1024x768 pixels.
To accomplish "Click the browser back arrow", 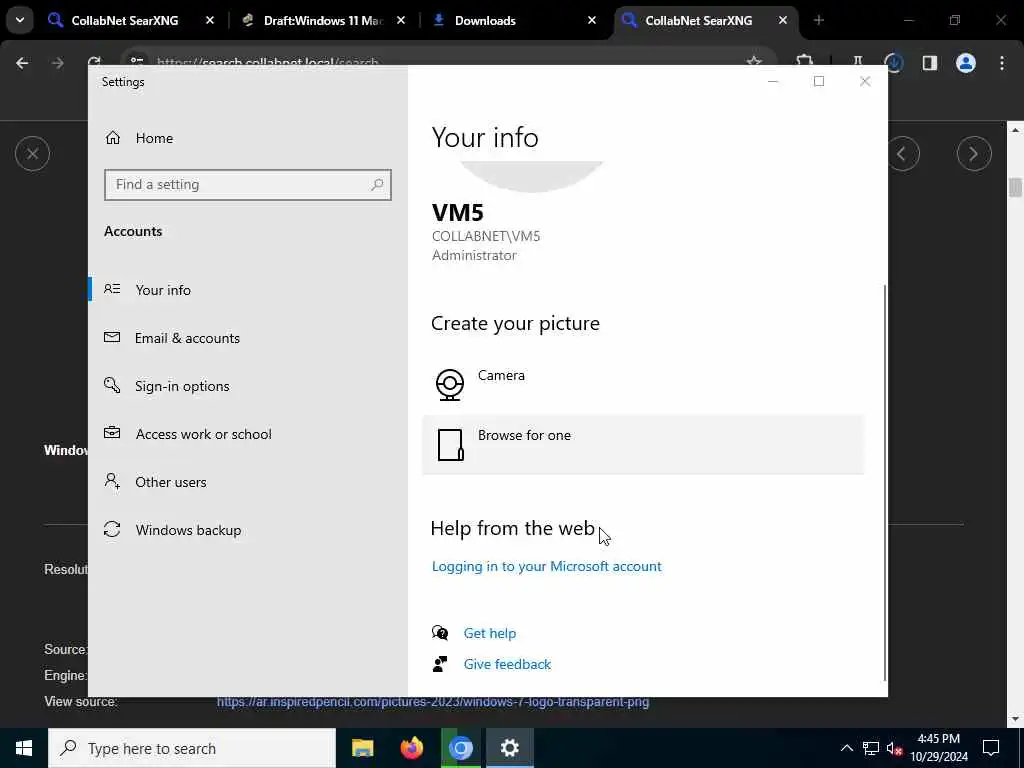I will tap(22, 63).
